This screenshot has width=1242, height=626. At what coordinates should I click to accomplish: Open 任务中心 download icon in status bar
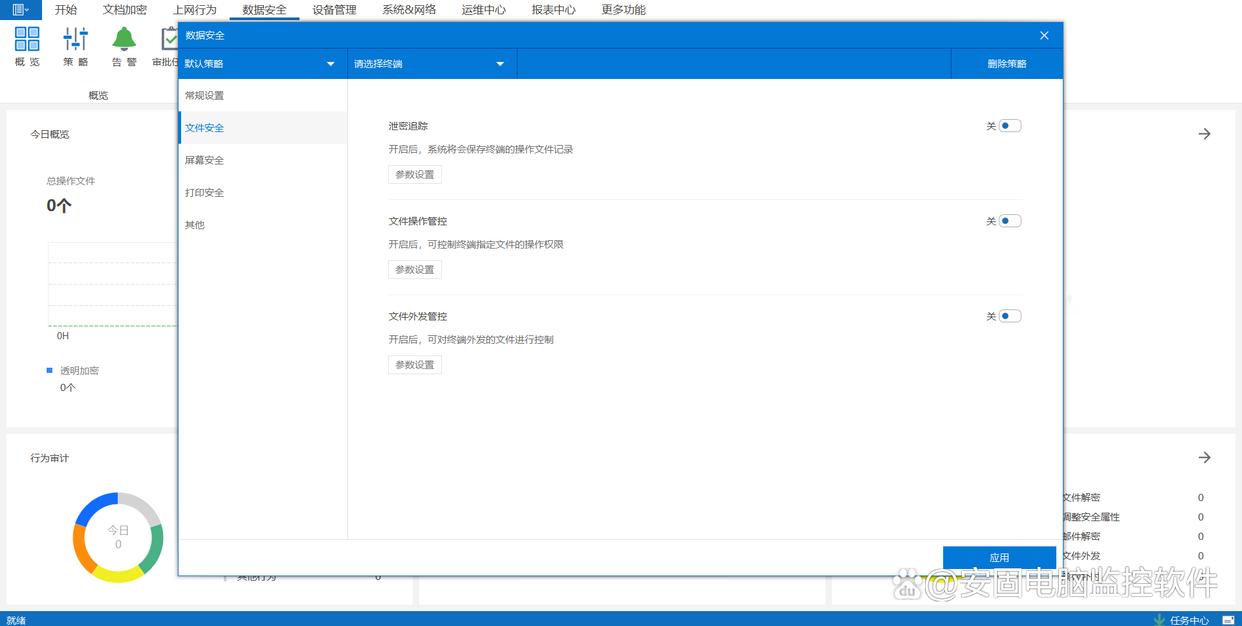[1159, 620]
